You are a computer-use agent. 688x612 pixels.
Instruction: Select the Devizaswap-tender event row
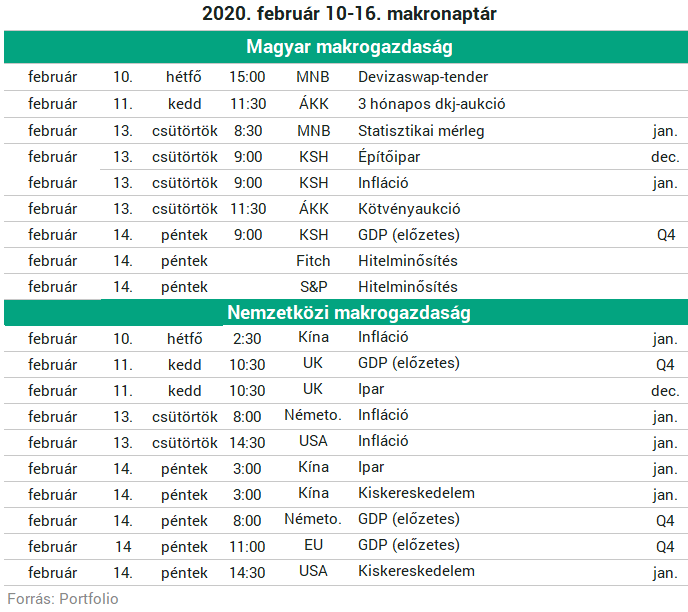pyautogui.click(x=346, y=77)
